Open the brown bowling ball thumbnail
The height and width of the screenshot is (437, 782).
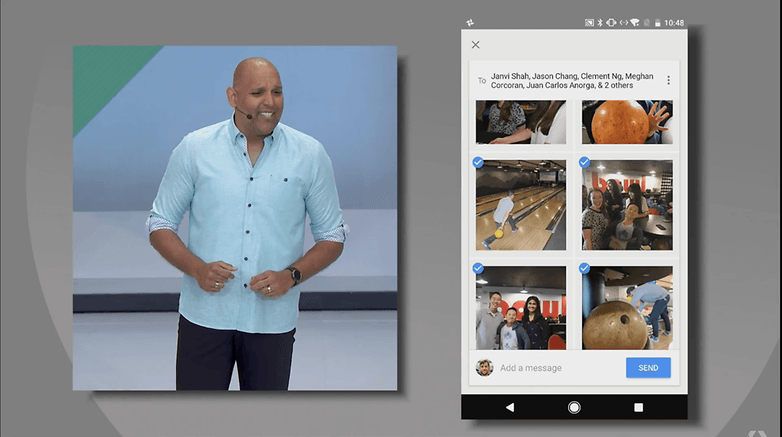click(x=627, y=308)
